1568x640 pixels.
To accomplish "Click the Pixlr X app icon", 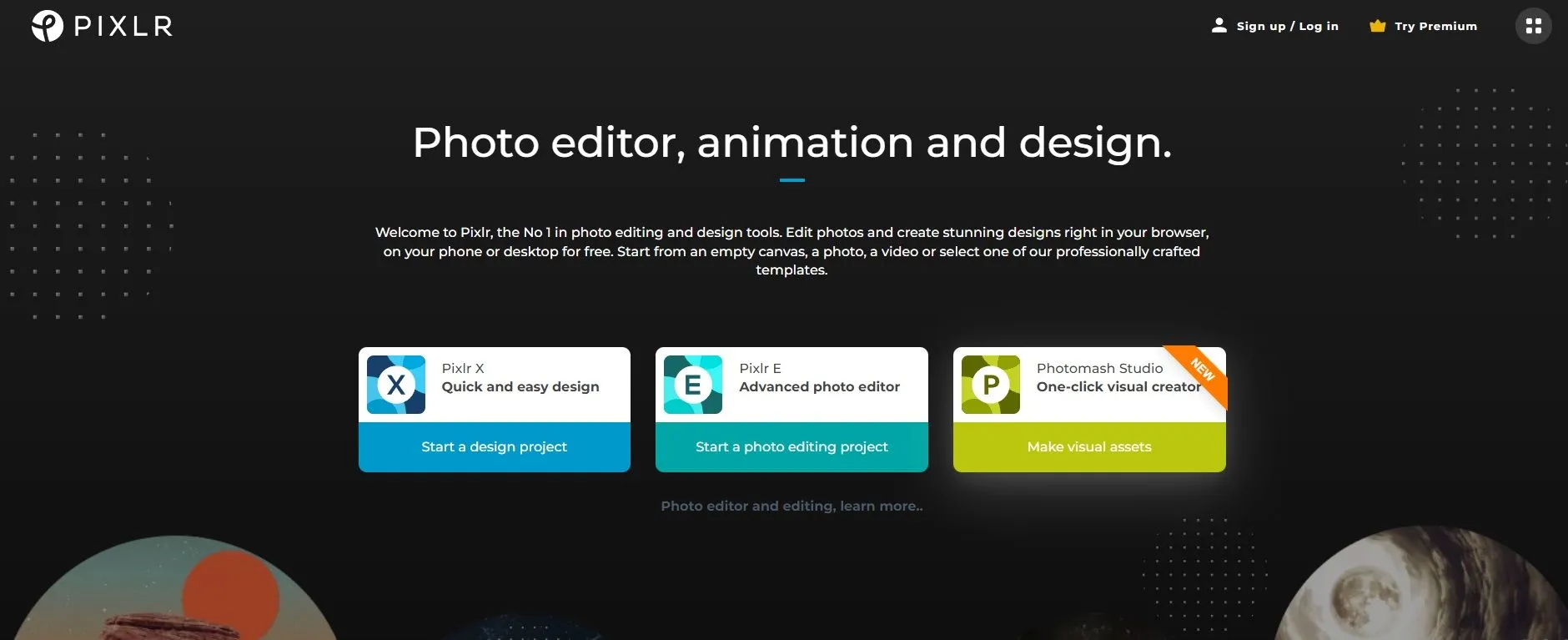I will pyautogui.click(x=396, y=385).
